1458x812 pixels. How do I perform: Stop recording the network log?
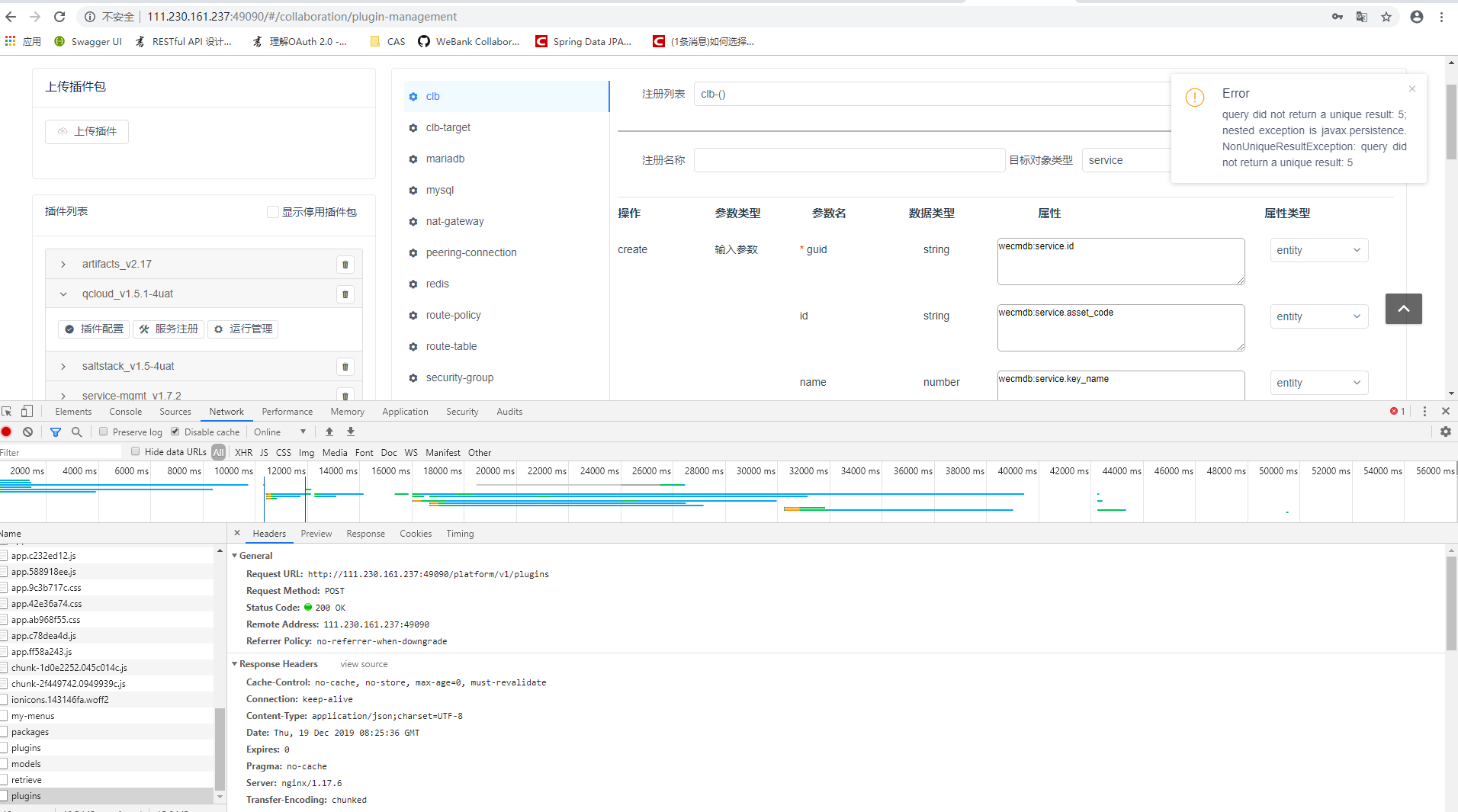click(x=7, y=432)
